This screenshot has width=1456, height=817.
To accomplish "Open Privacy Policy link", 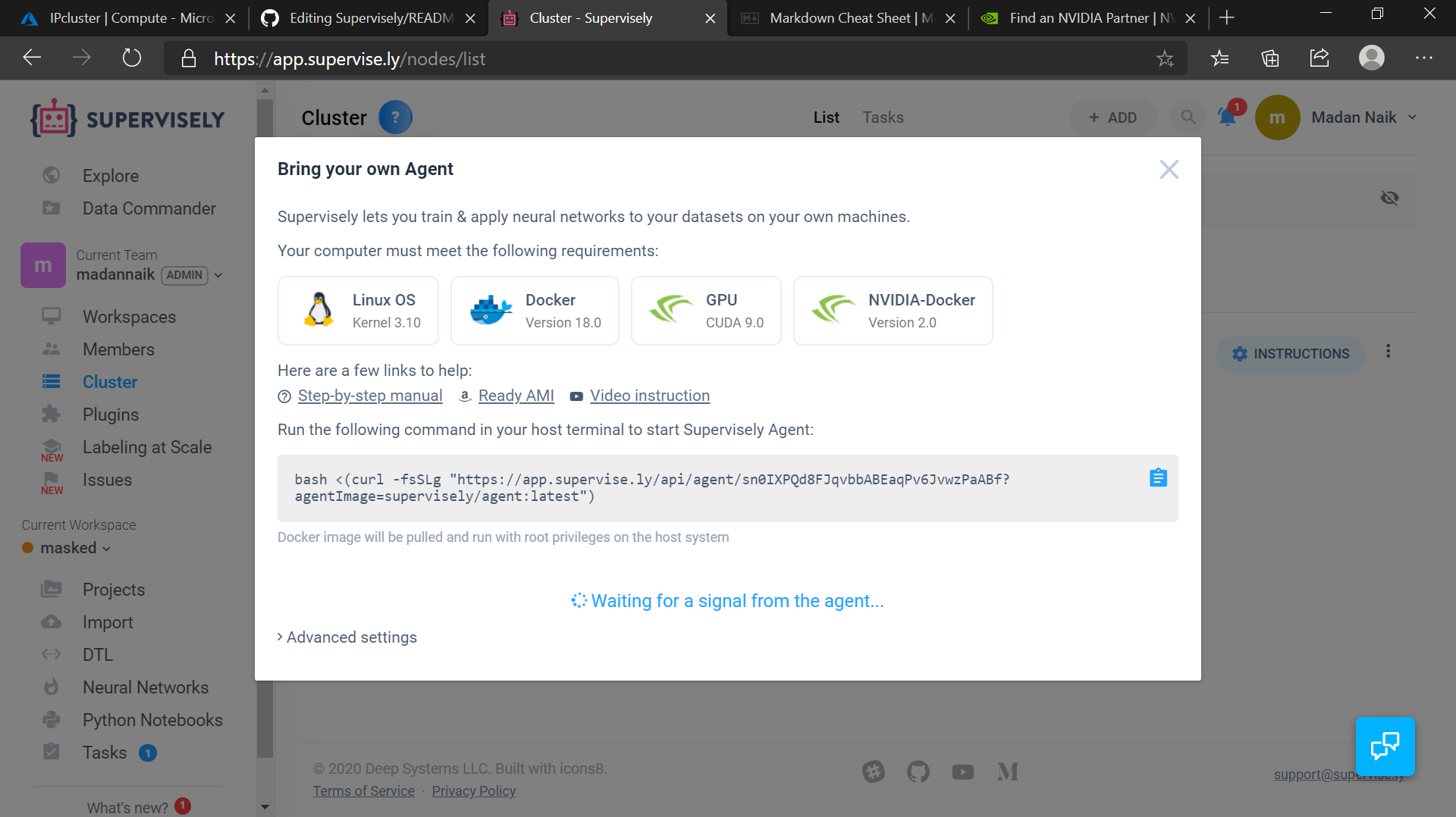I will click(473, 790).
